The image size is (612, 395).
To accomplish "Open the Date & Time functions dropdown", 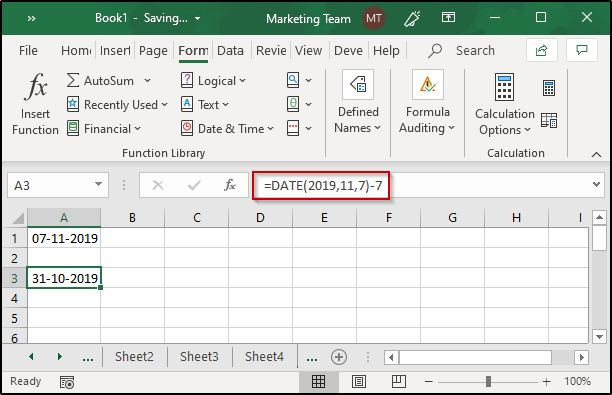I will coord(227,128).
